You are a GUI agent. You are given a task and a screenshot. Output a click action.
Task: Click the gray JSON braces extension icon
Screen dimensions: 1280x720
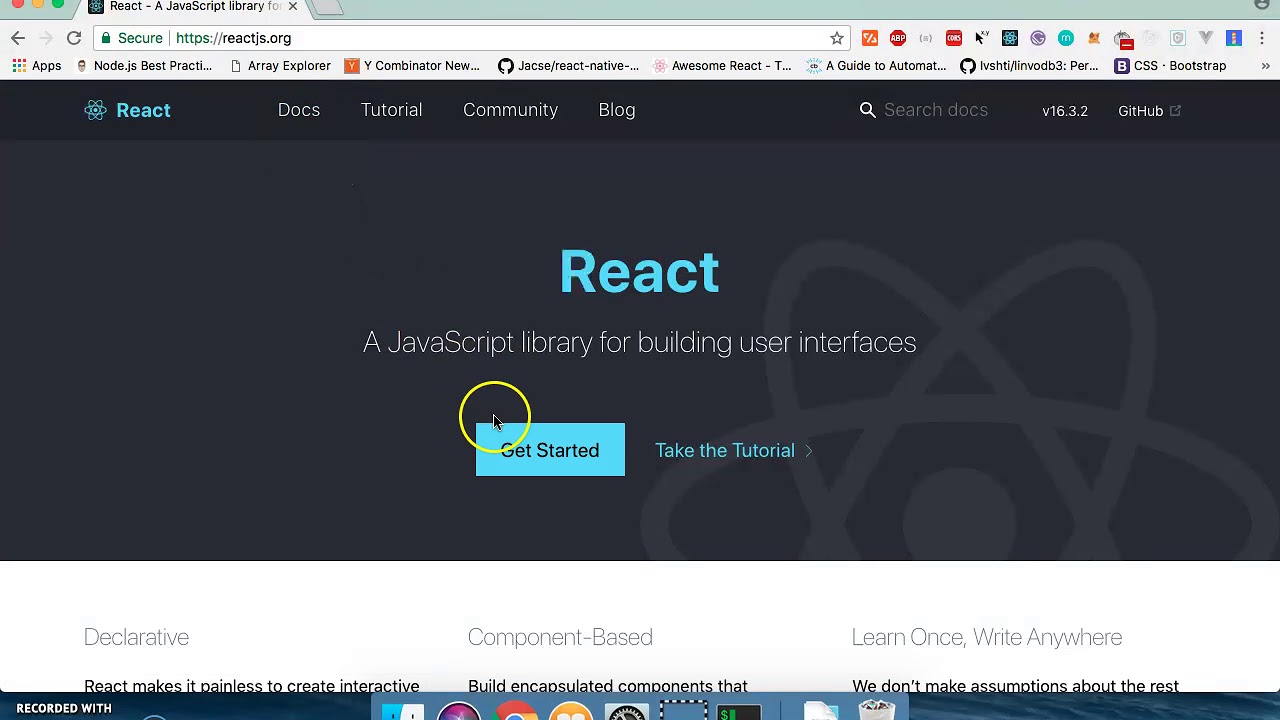point(926,38)
